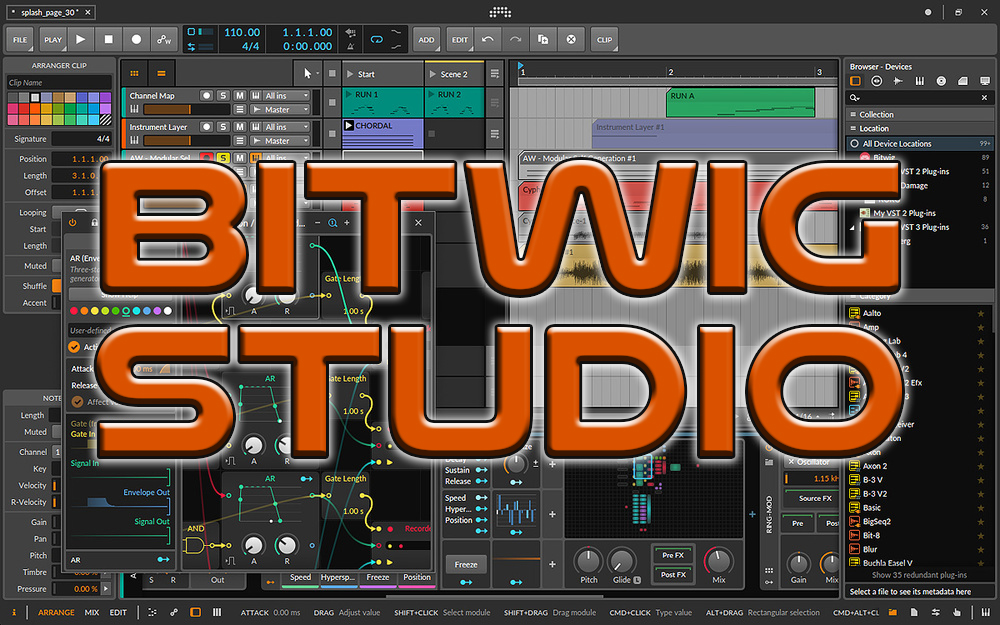This screenshot has width=1000, height=625.
Task: Switch to bottom EDIT view tab
Action: (x=118, y=612)
